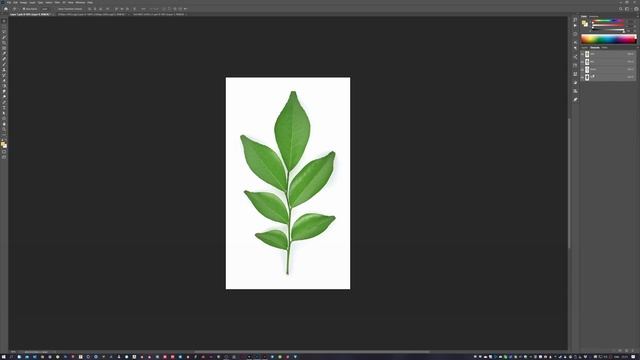Click the zoom percentage field in status bar
This screenshot has height=360, width=640.
tap(13, 351)
